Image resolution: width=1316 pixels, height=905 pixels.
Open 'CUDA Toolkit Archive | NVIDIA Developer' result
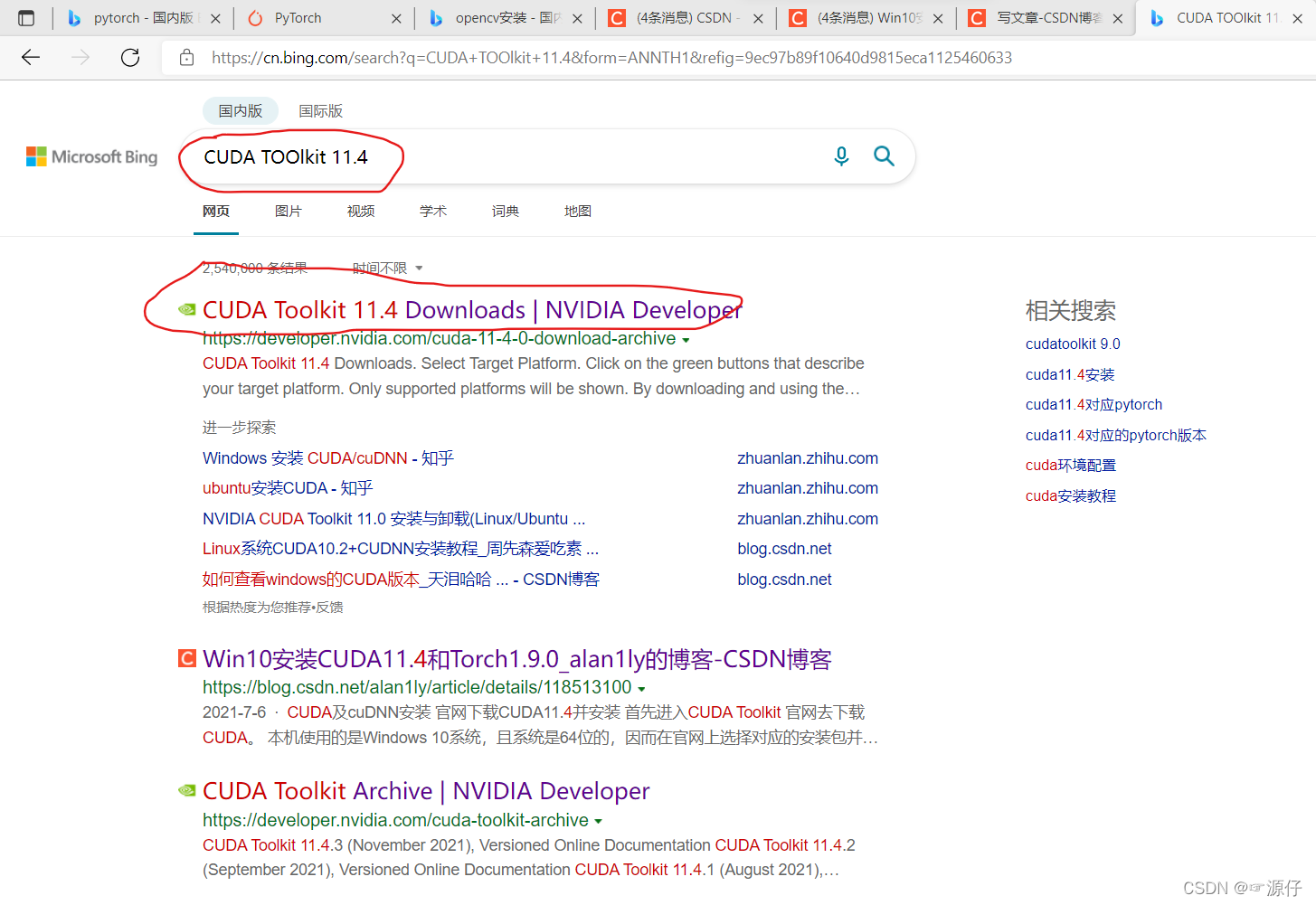point(426,791)
